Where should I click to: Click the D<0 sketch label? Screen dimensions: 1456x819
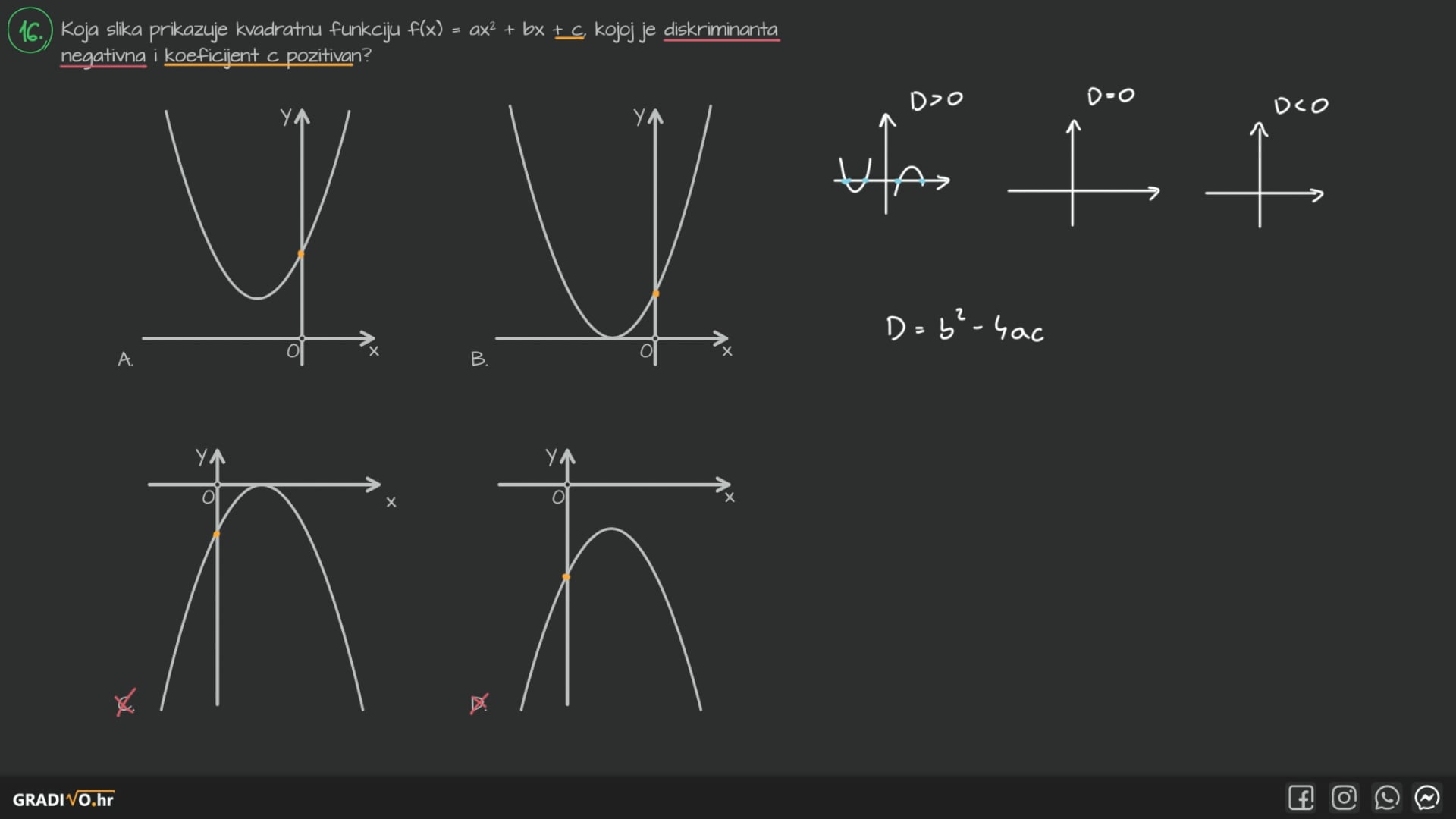(1301, 105)
